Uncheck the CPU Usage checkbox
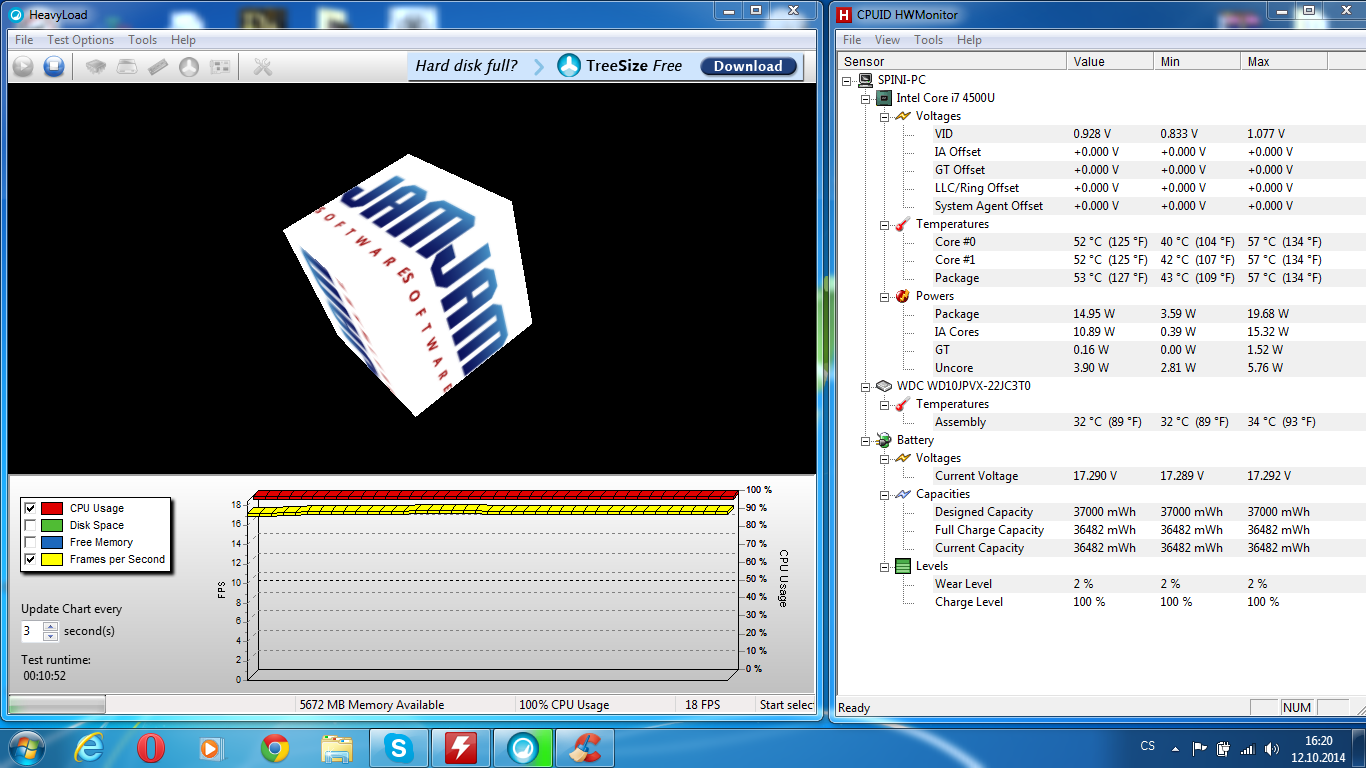The height and width of the screenshot is (768, 1366). coord(30,508)
